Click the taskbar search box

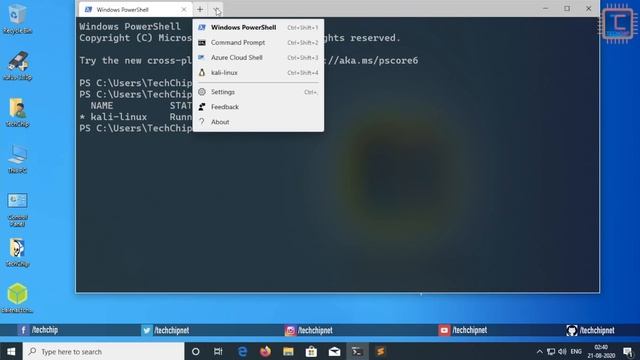[x=104, y=351]
